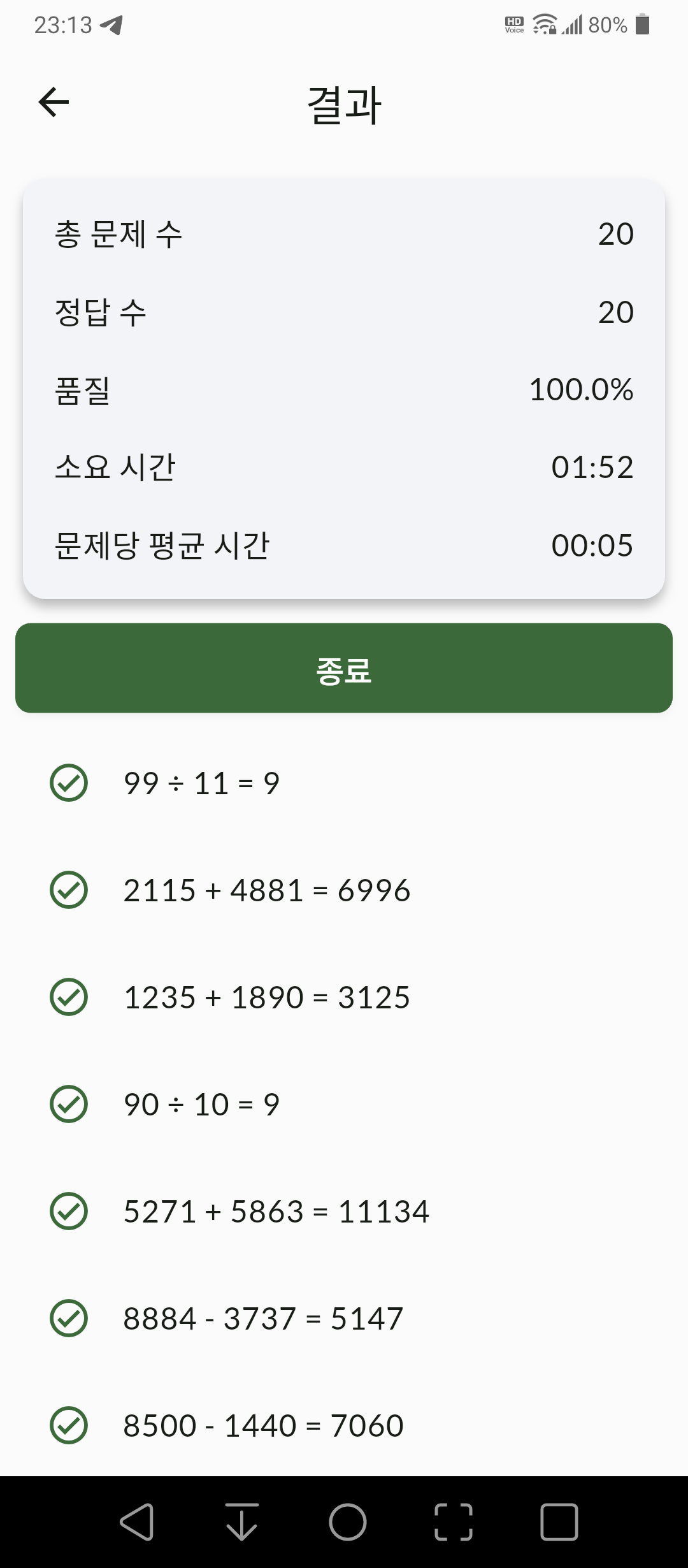Tap the screenshot capture frame icon

coord(454,1522)
